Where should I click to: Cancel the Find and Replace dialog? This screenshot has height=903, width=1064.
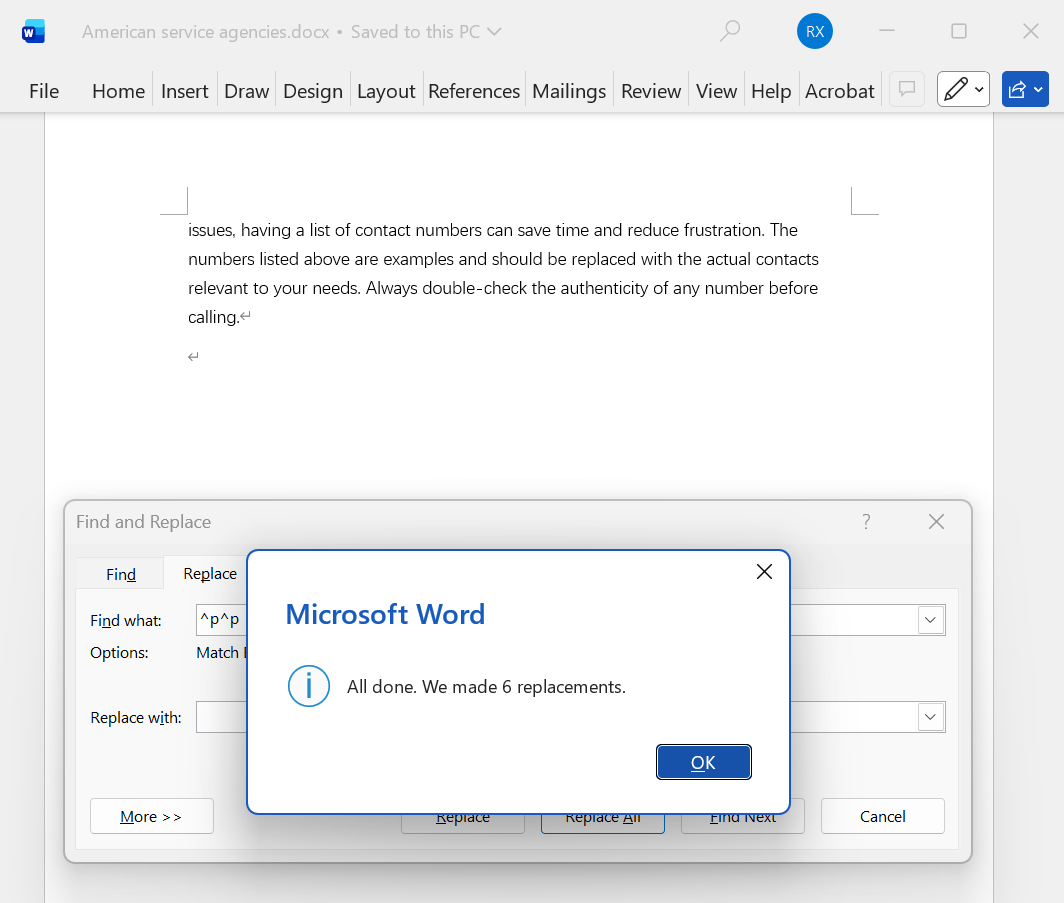click(x=882, y=816)
